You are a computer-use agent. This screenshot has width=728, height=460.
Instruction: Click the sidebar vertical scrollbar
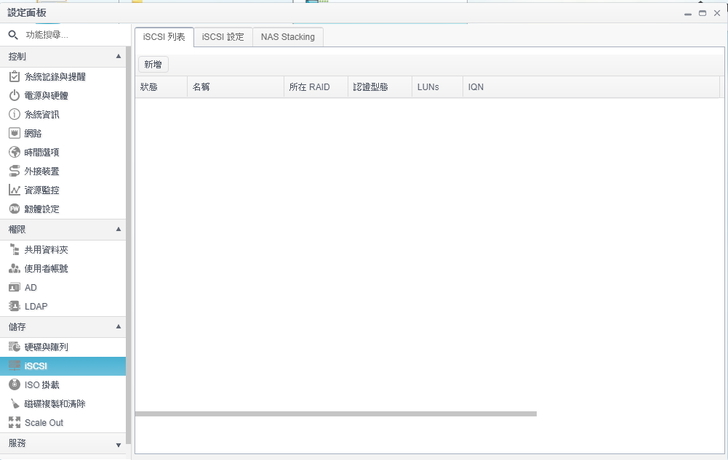[129, 245]
